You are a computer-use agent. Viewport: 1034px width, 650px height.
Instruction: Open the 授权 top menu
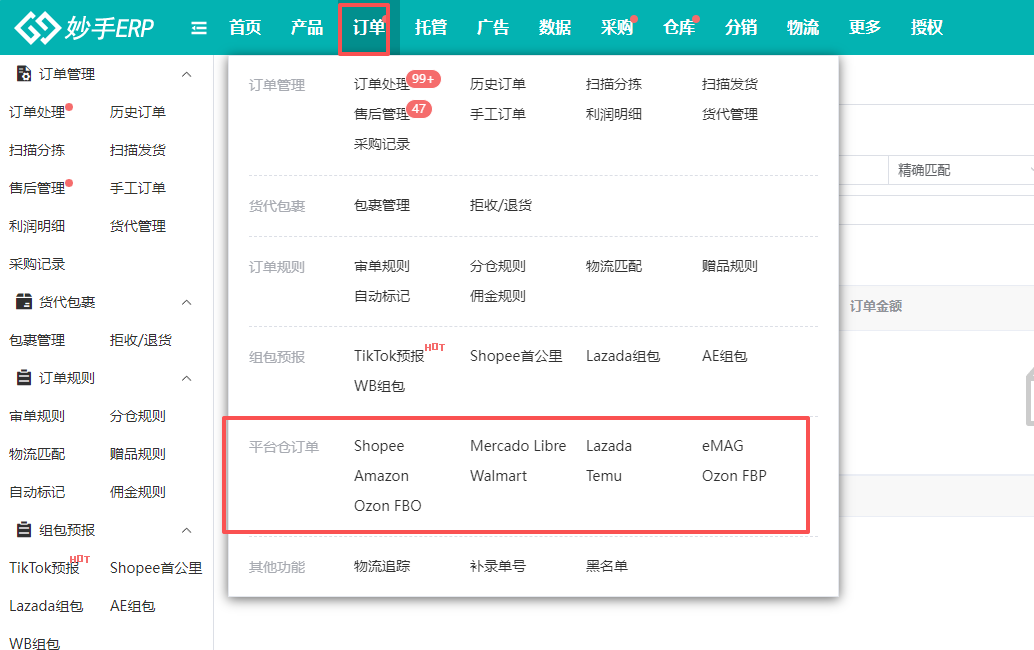(x=927, y=28)
